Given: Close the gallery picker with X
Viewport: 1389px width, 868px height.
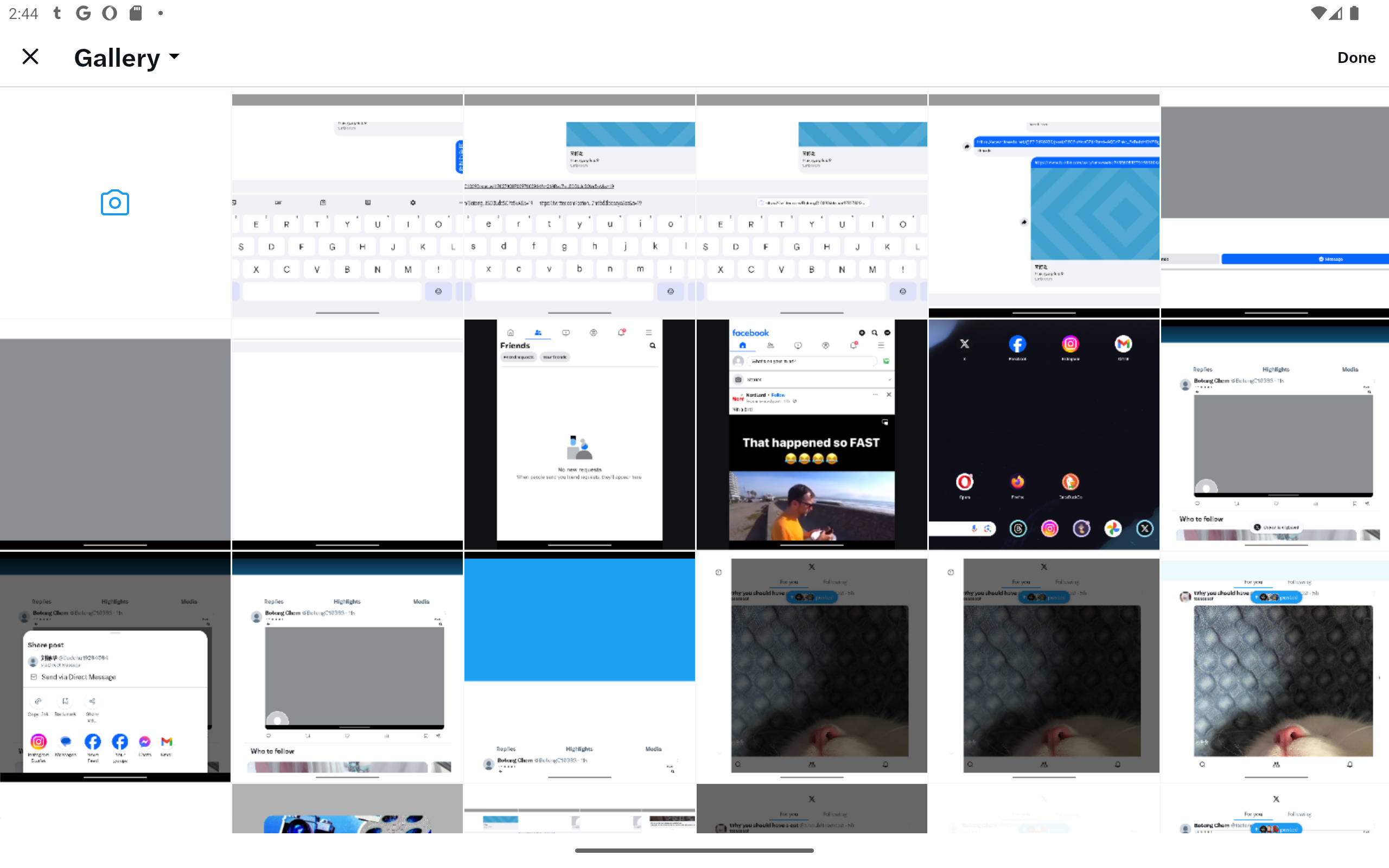Looking at the screenshot, I should coord(30,57).
